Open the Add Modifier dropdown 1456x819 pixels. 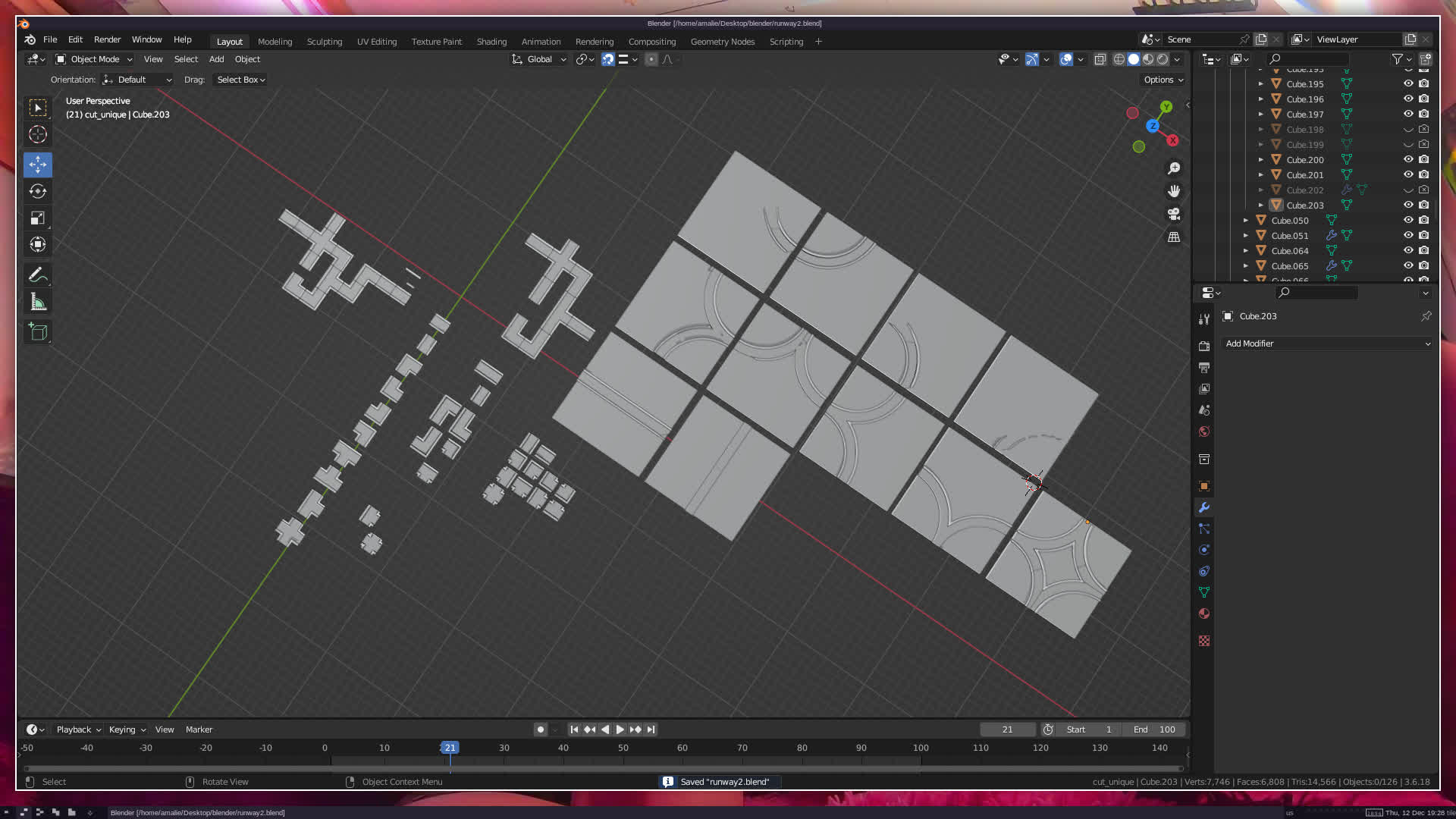click(x=1327, y=344)
